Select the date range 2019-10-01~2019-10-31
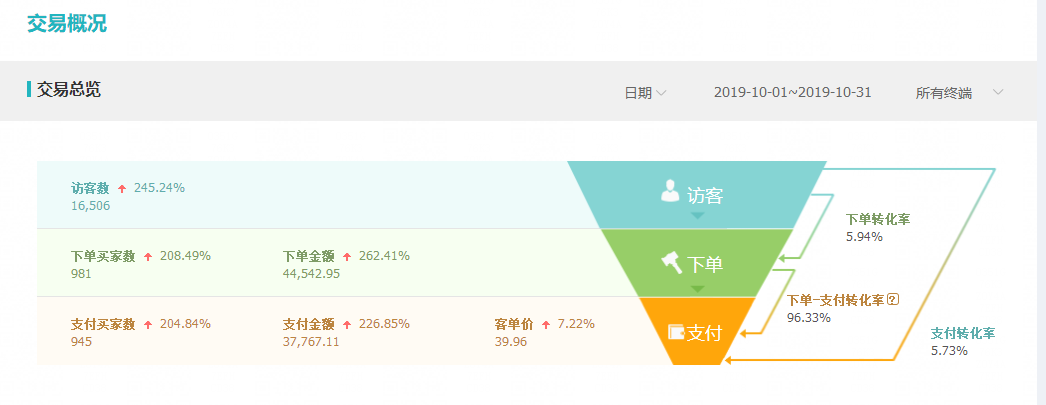Image resolution: width=1046 pixels, height=405 pixels. (x=792, y=93)
